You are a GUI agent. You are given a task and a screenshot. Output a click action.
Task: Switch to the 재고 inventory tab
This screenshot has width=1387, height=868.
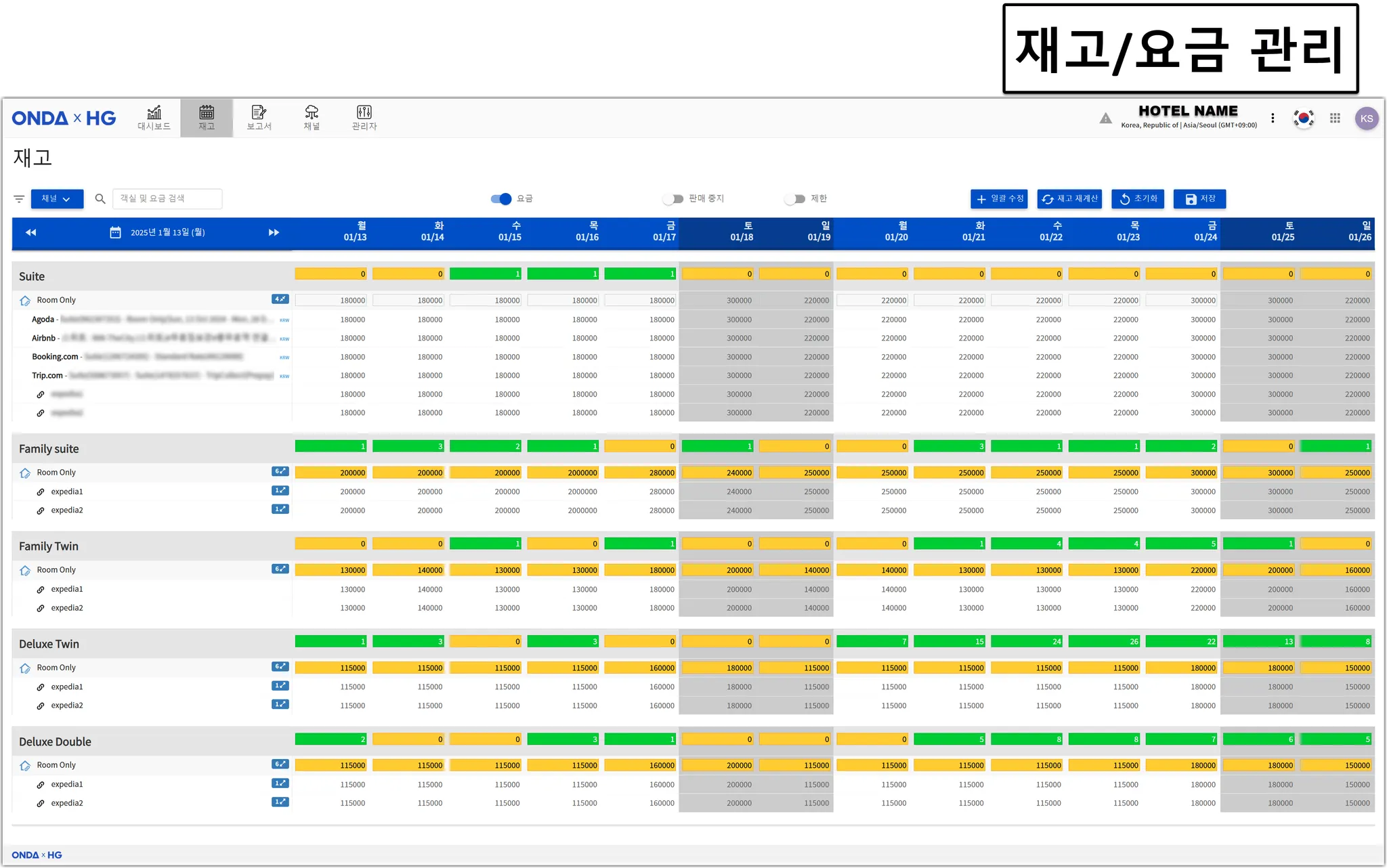pos(207,117)
